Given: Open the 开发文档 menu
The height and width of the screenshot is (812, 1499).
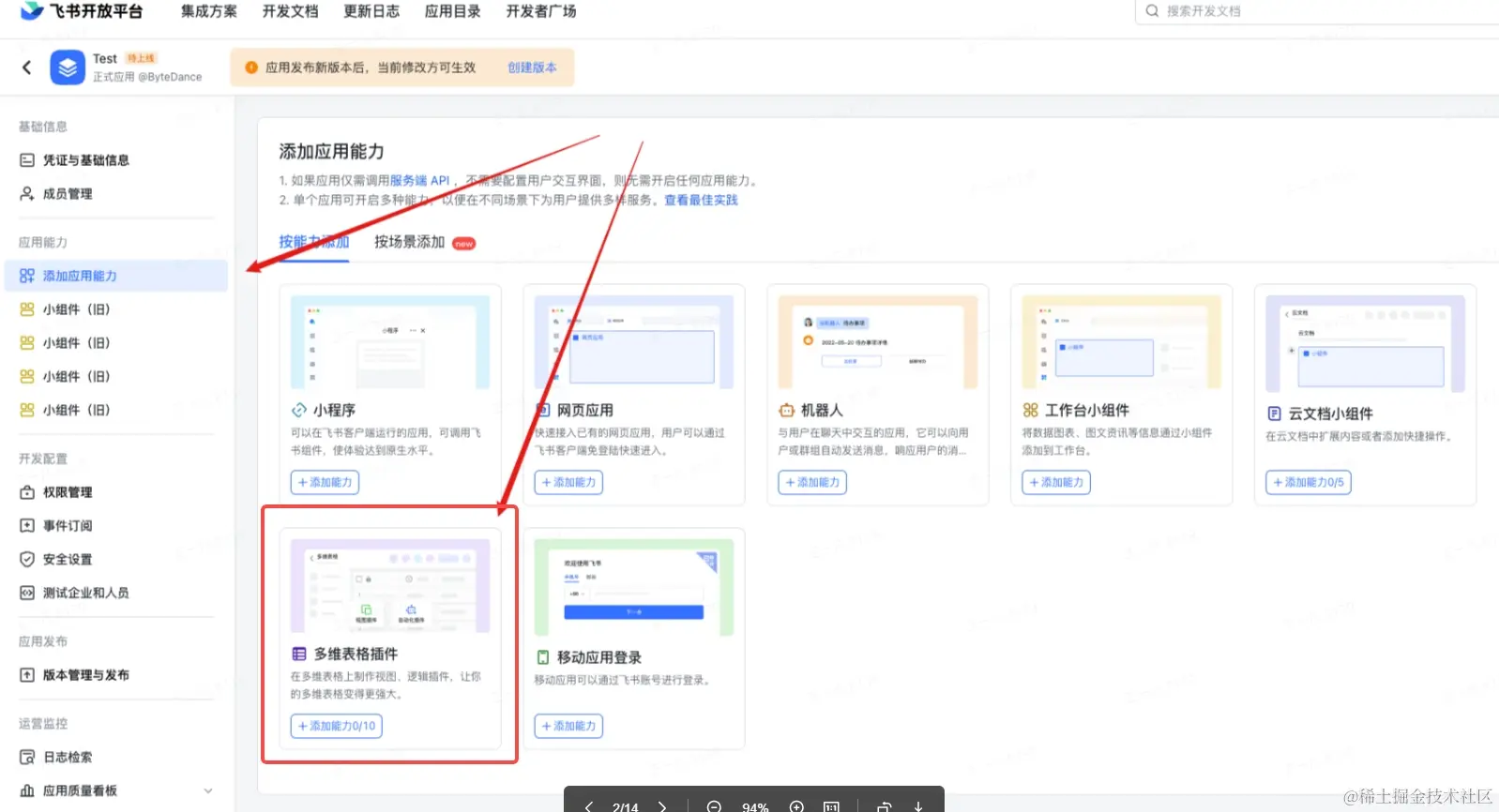Looking at the screenshot, I should pyautogui.click(x=290, y=11).
